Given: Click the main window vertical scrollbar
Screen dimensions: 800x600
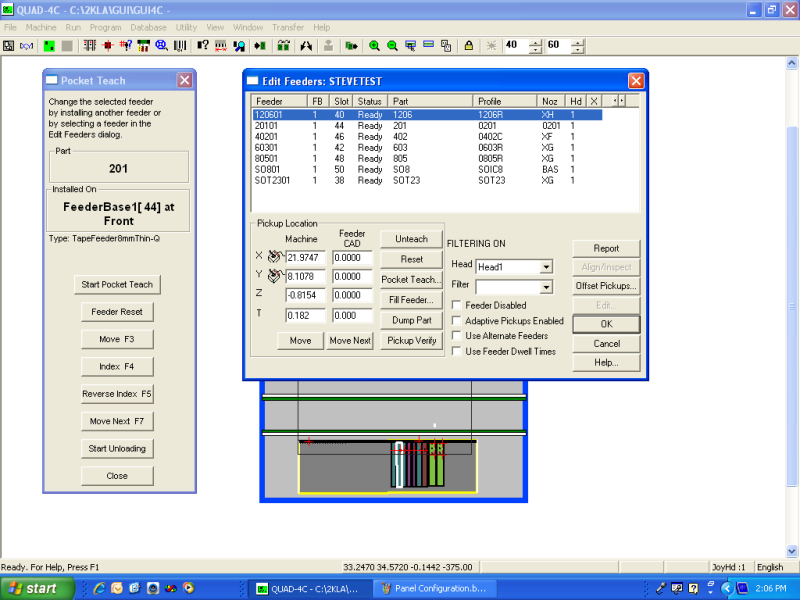Looking at the screenshot, I should (x=792, y=306).
